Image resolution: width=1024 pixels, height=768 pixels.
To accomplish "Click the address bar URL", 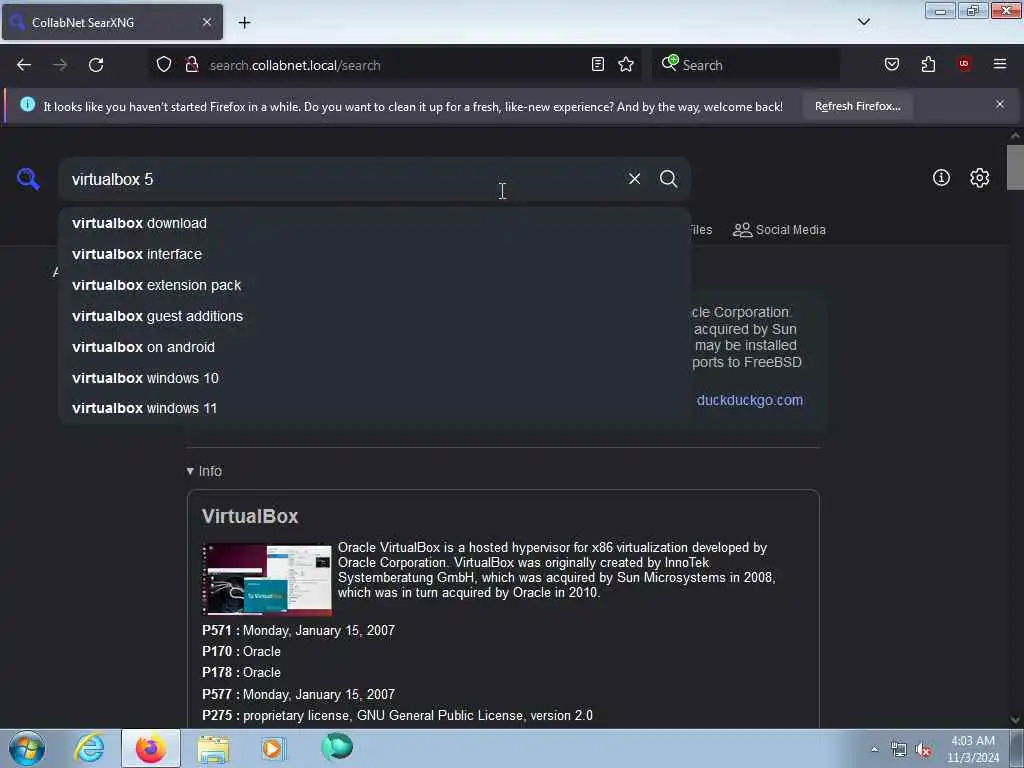I will tap(295, 65).
